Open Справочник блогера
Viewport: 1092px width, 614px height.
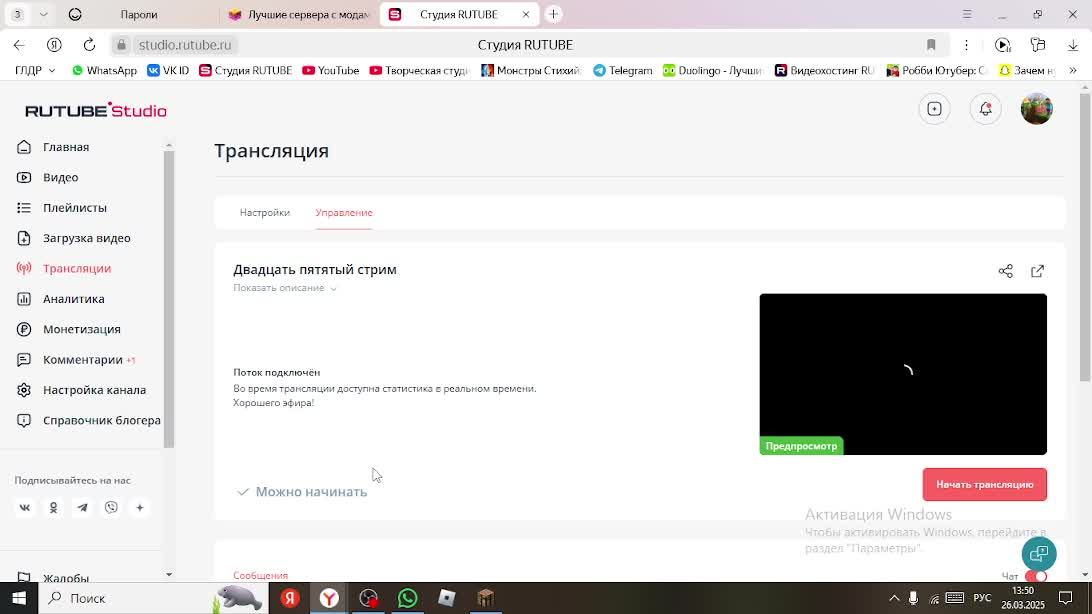pyautogui.click(x=101, y=420)
